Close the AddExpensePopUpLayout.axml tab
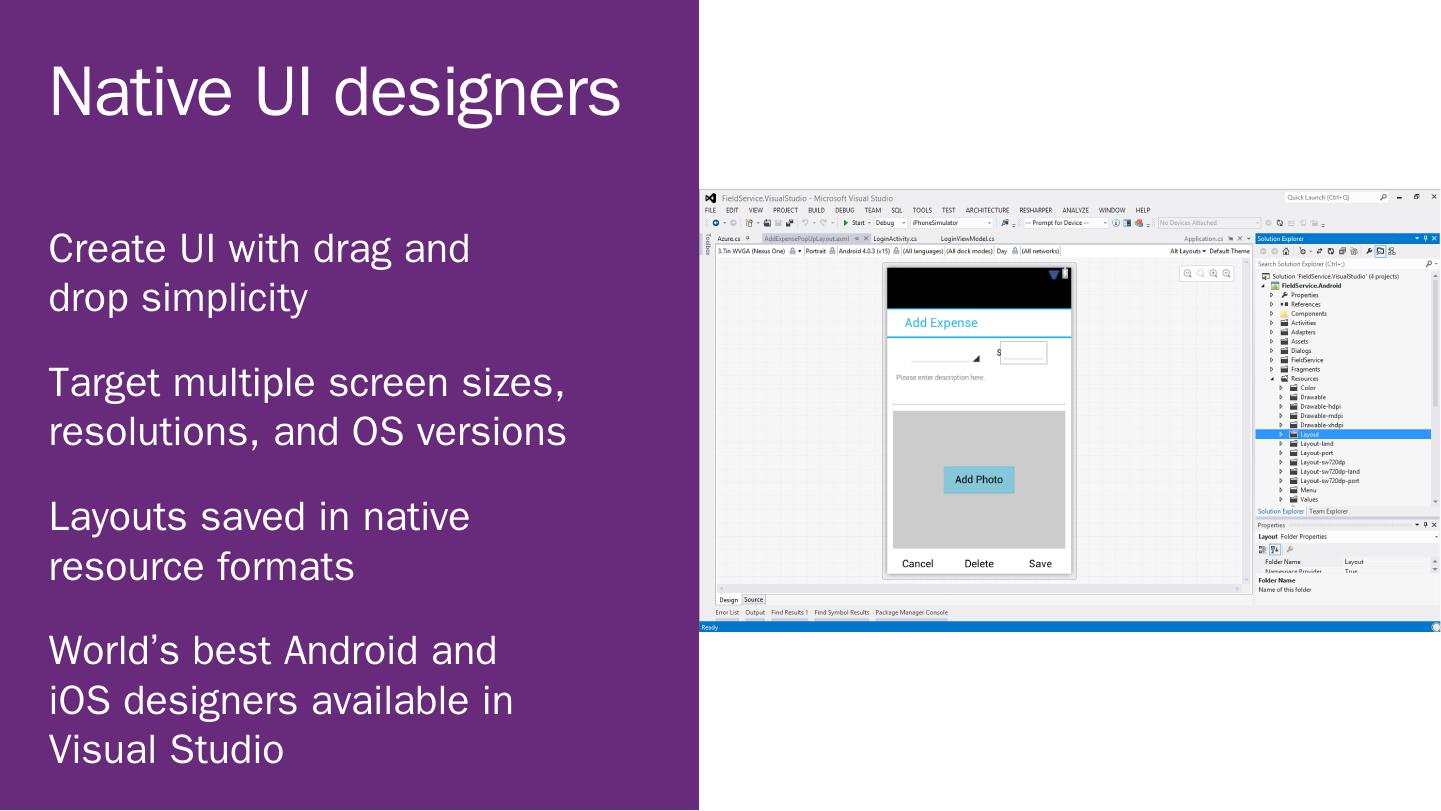The image size is (1441, 811). (x=866, y=239)
